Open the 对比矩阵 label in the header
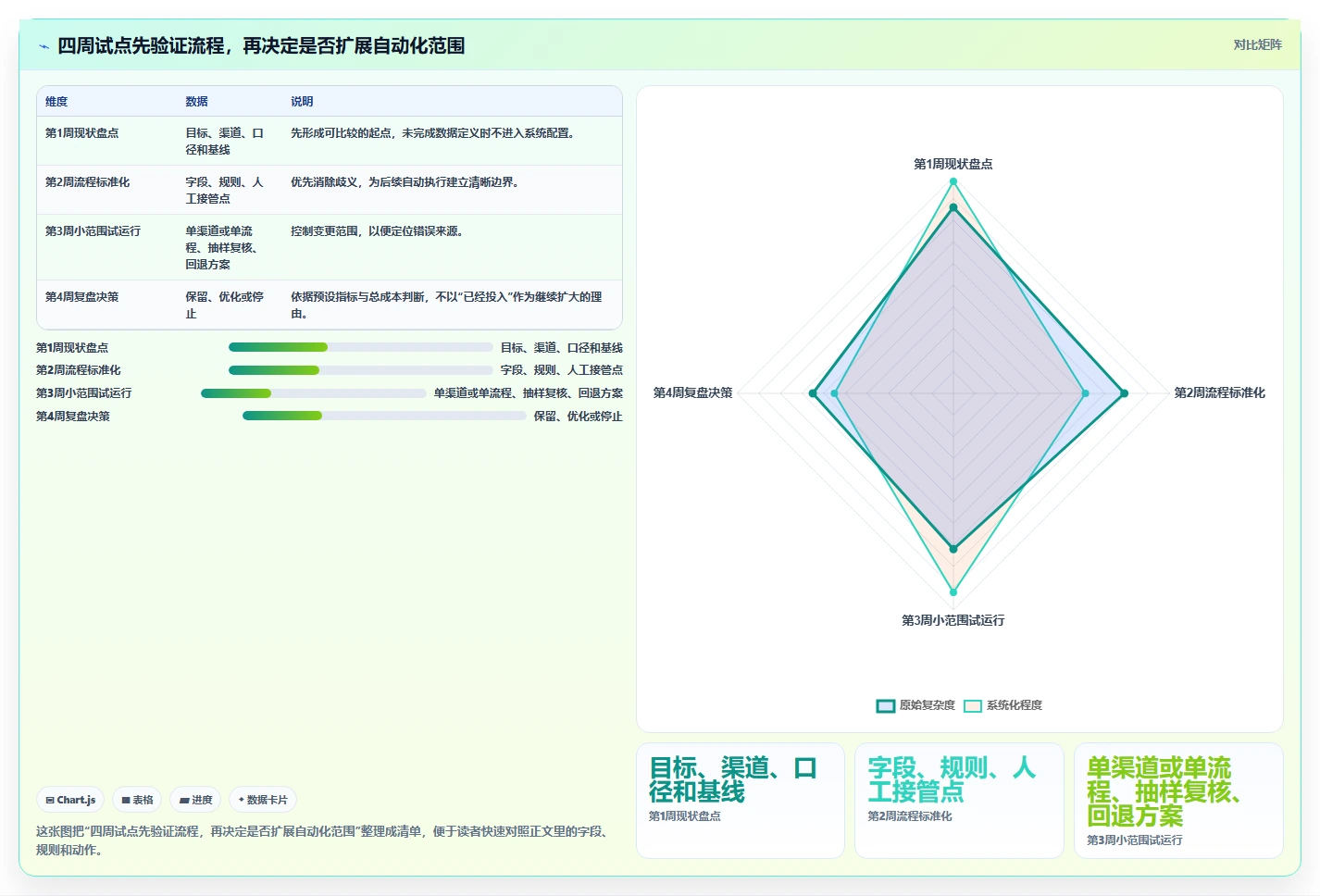The image size is (1320, 896). [x=1257, y=44]
